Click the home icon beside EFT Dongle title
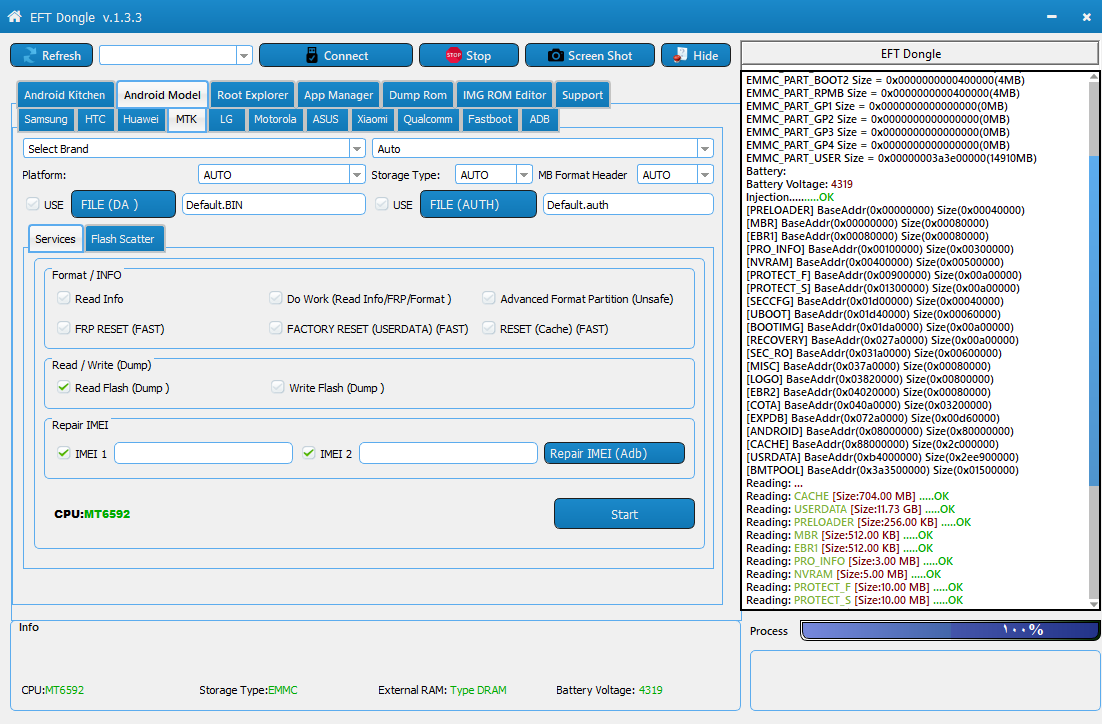Viewport: 1102px width, 724px height. point(14,16)
